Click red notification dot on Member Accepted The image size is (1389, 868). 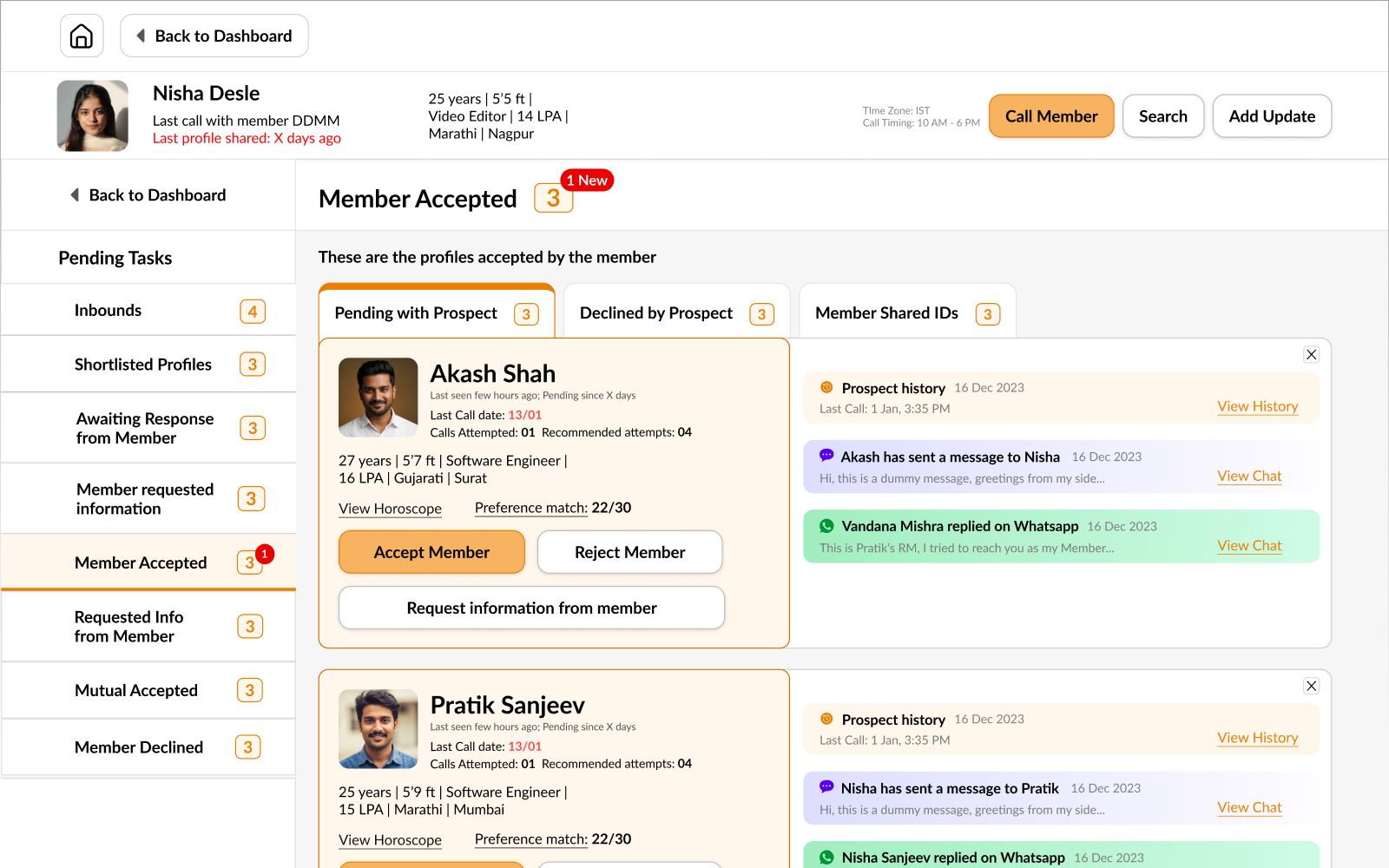265,554
